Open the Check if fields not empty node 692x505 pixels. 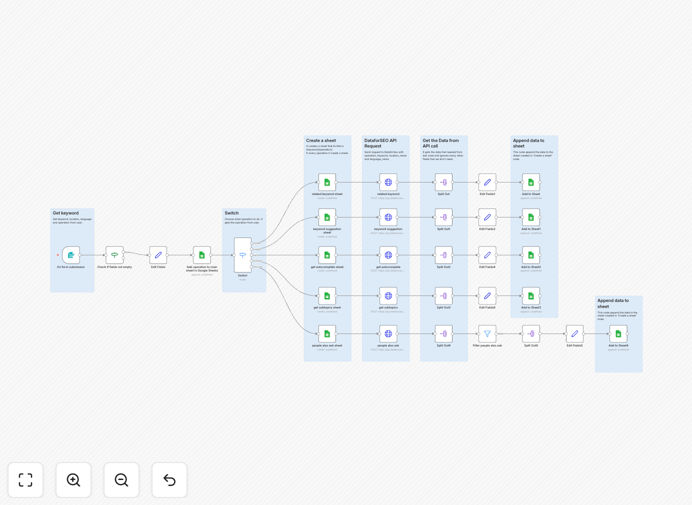point(115,255)
